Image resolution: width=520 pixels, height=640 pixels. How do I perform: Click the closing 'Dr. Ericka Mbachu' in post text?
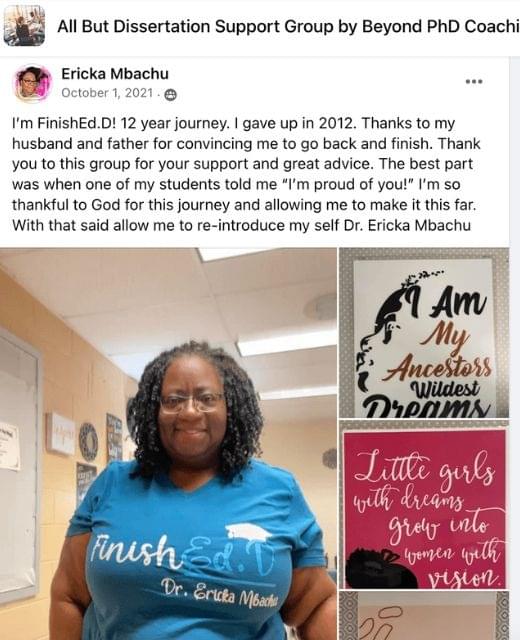click(x=407, y=225)
